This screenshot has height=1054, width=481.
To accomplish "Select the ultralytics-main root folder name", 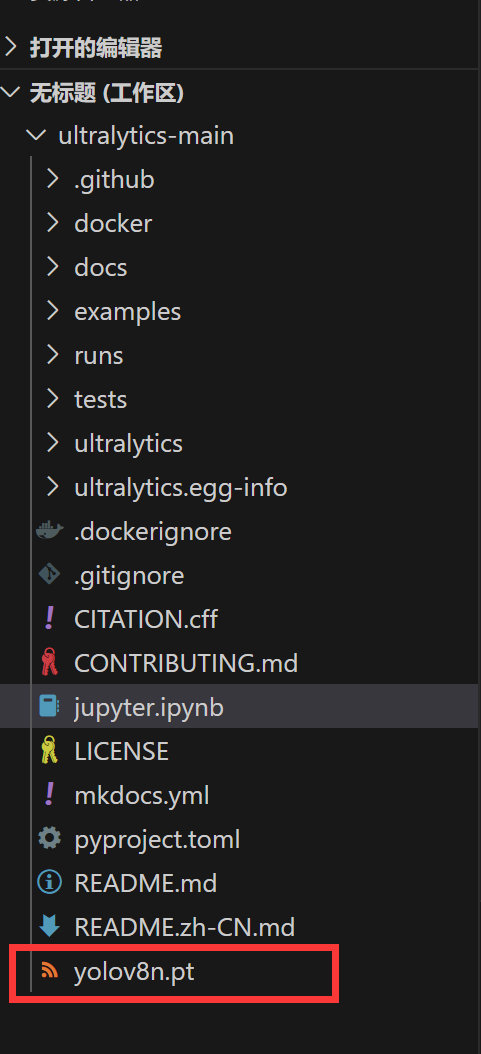I will coord(146,136).
